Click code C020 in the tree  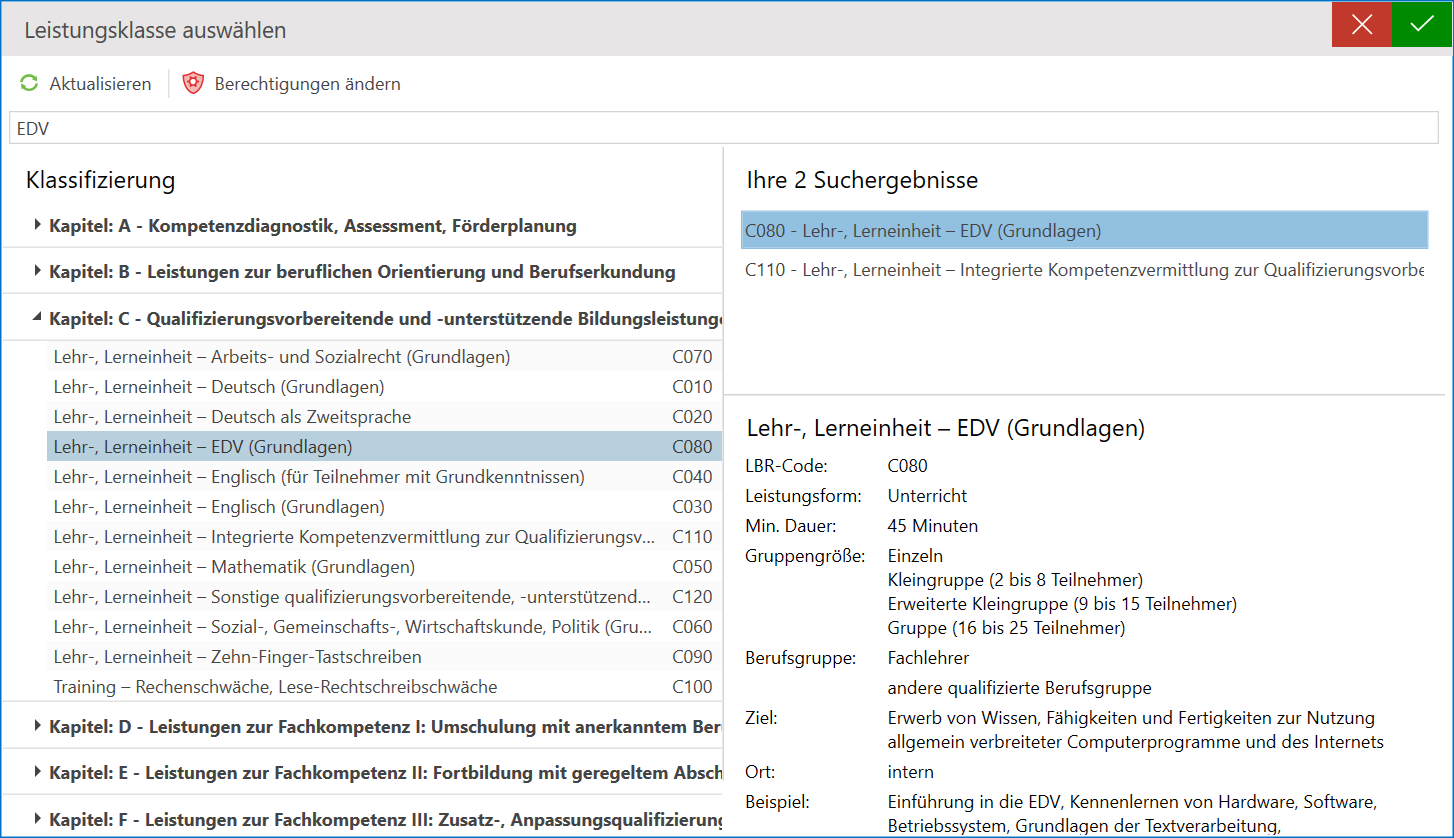pos(692,417)
